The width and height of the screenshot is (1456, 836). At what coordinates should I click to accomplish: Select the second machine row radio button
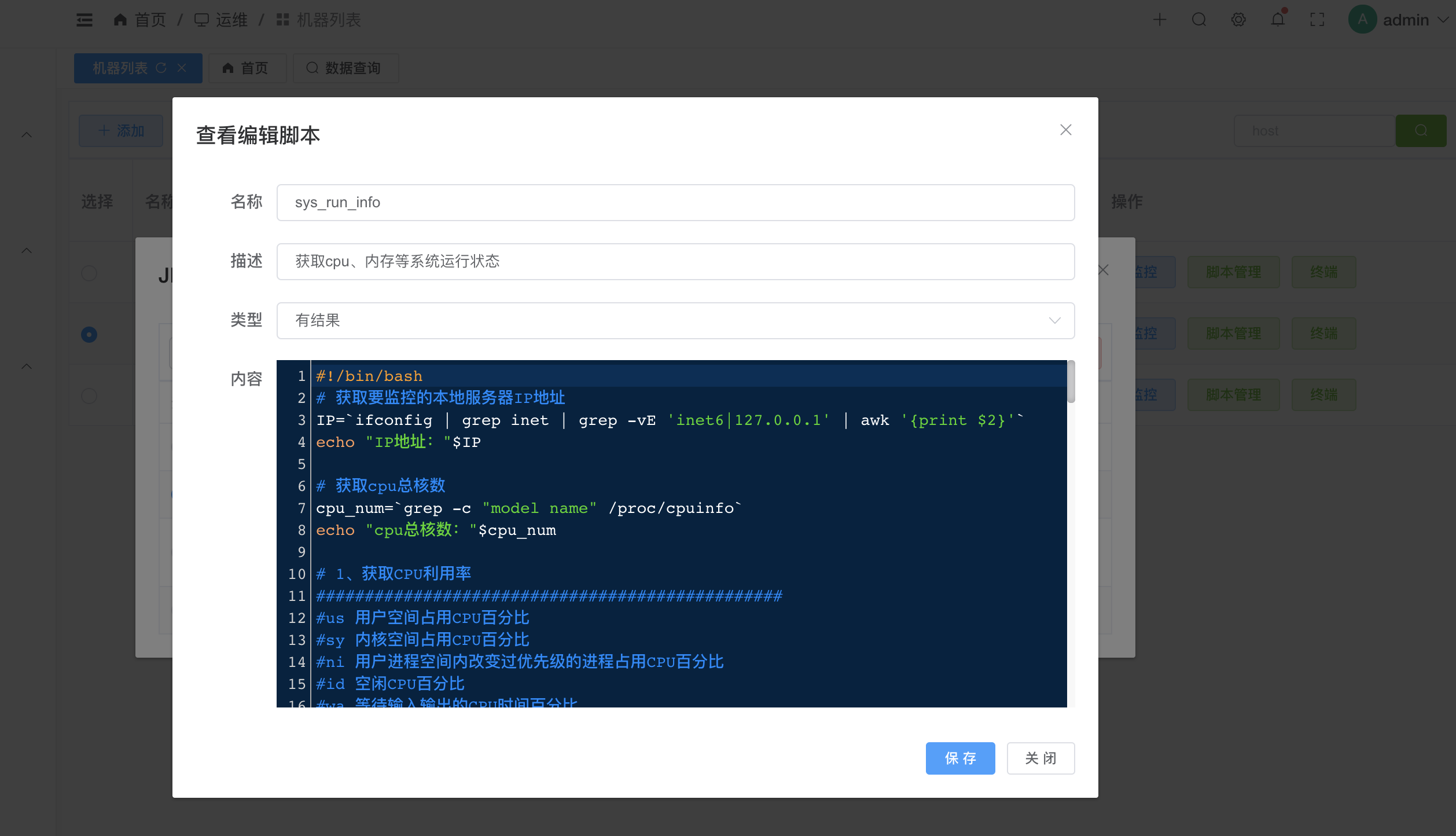click(89, 335)
